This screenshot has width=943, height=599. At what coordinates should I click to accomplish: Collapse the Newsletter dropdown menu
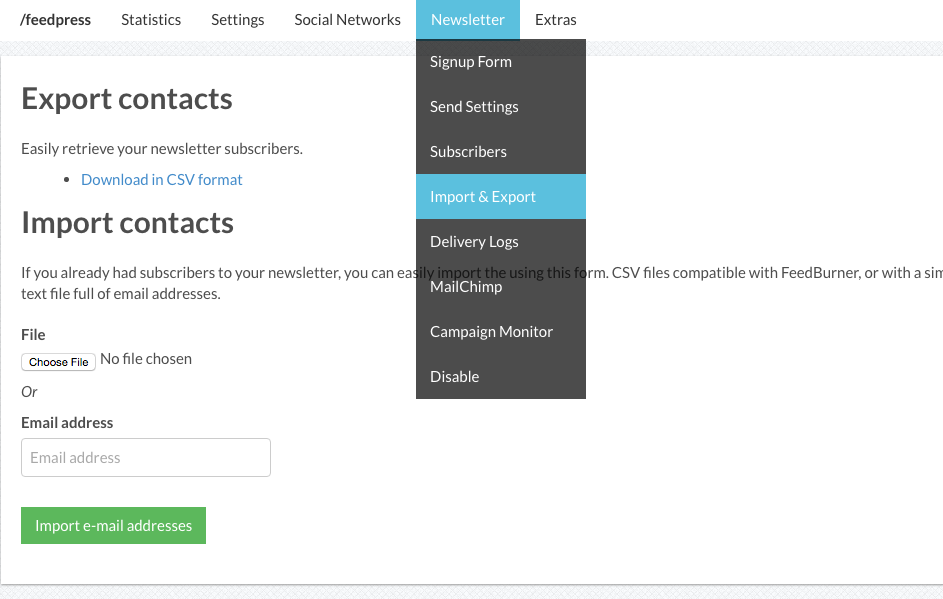(x=467, y=19)
